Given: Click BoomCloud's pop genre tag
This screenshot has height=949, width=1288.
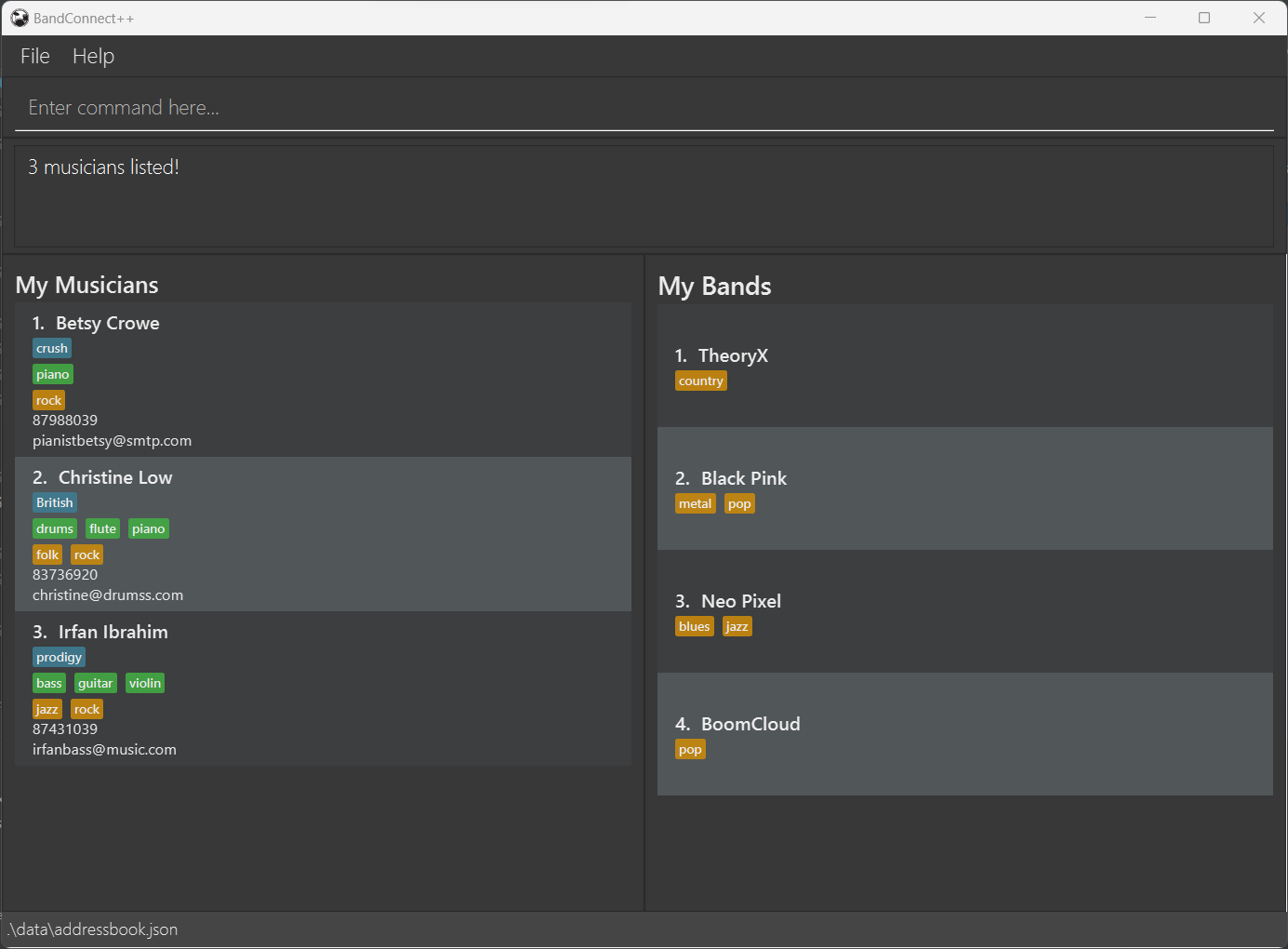Looking at the screenshot, I should (x=691, y=750).
